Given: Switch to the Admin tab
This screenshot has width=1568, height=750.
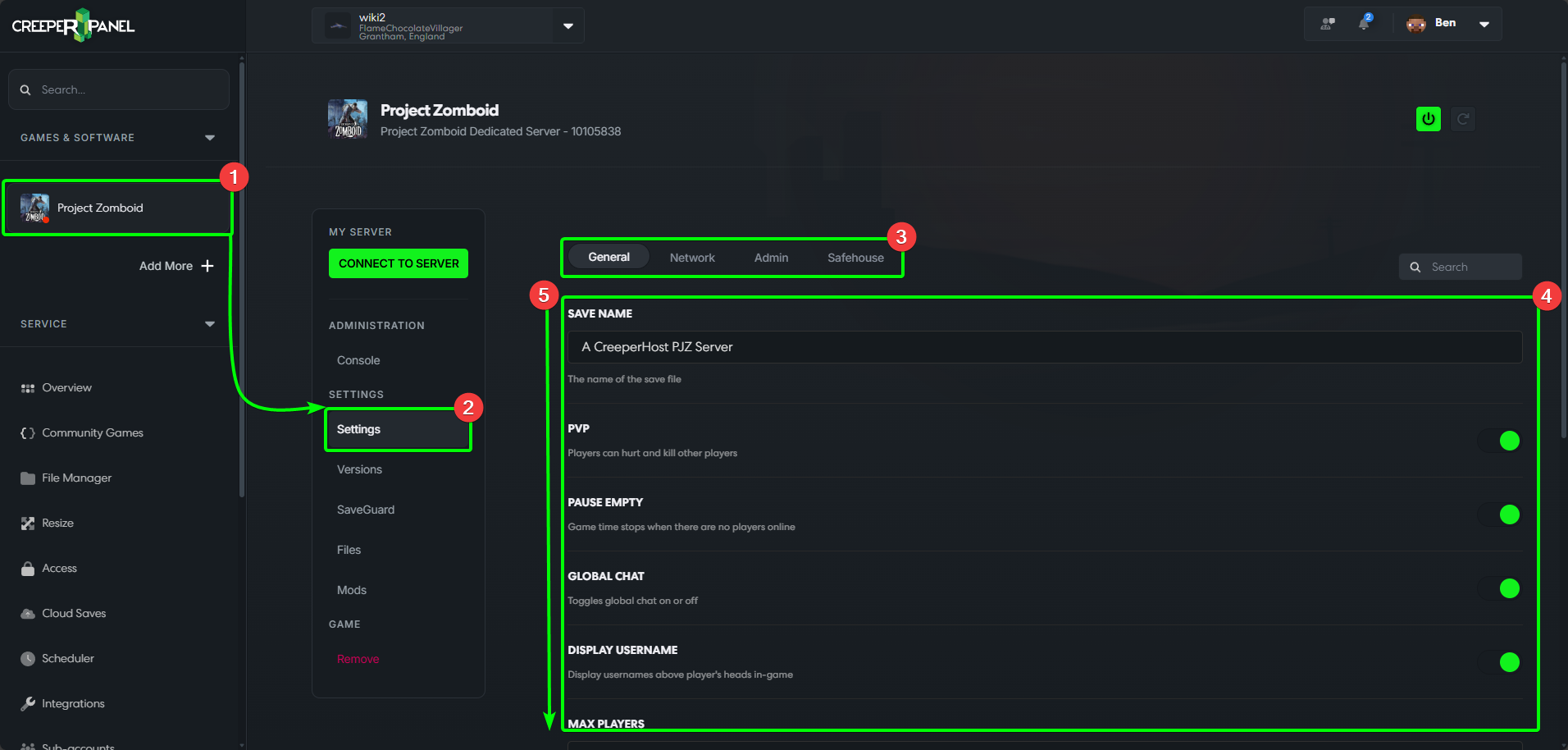Looking at the screenshot, I should coord(771,258).
